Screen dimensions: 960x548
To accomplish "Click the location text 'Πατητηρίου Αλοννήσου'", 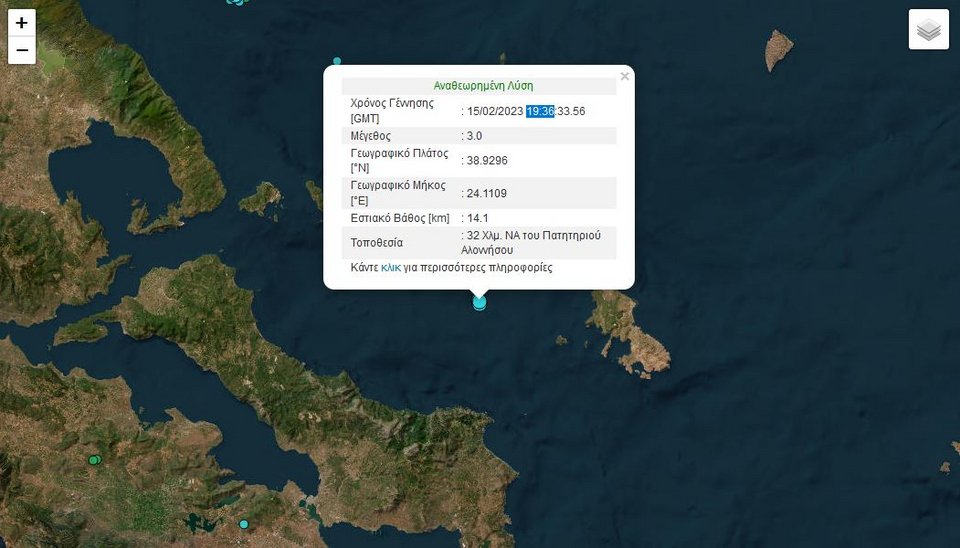I will (x=533, y=243).
